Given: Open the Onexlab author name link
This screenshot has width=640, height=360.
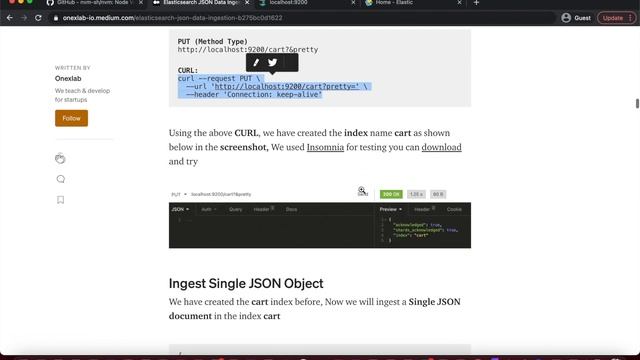Looking at the screenshot, I should click(68, 78).
